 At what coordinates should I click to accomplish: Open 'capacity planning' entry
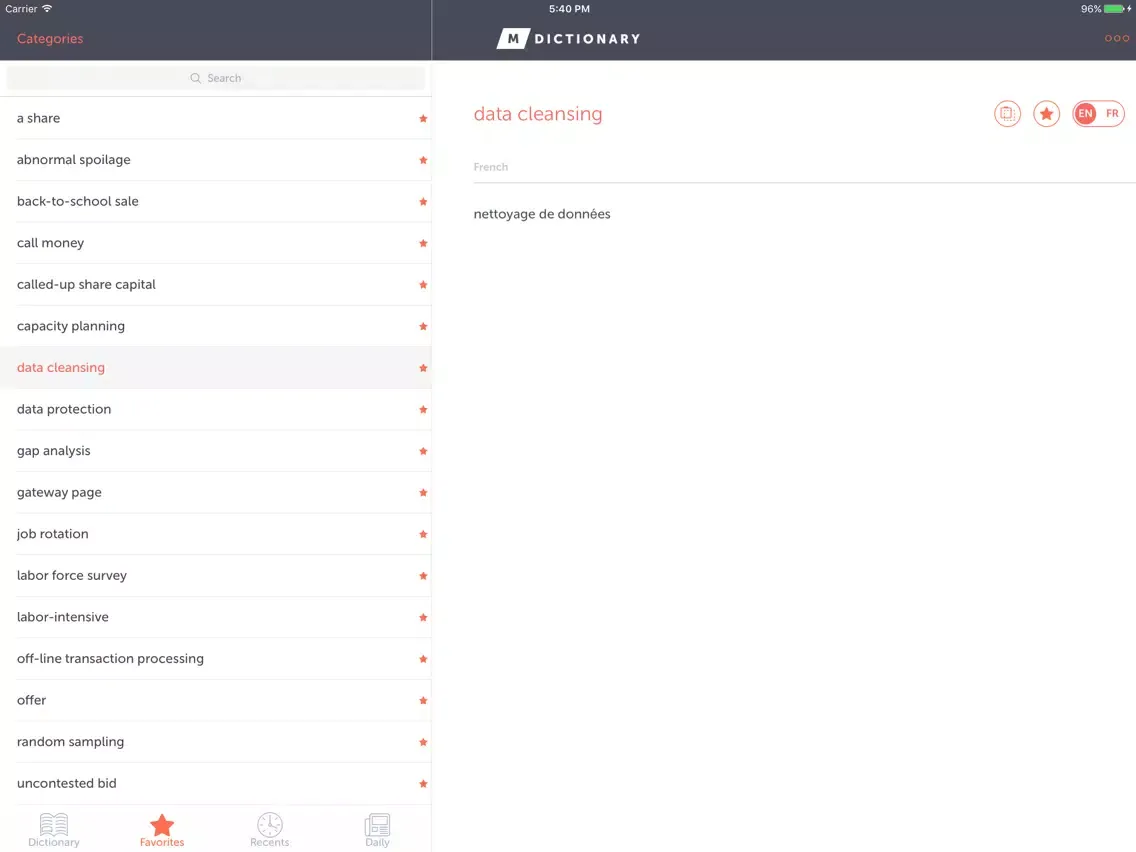coord(216,326)
